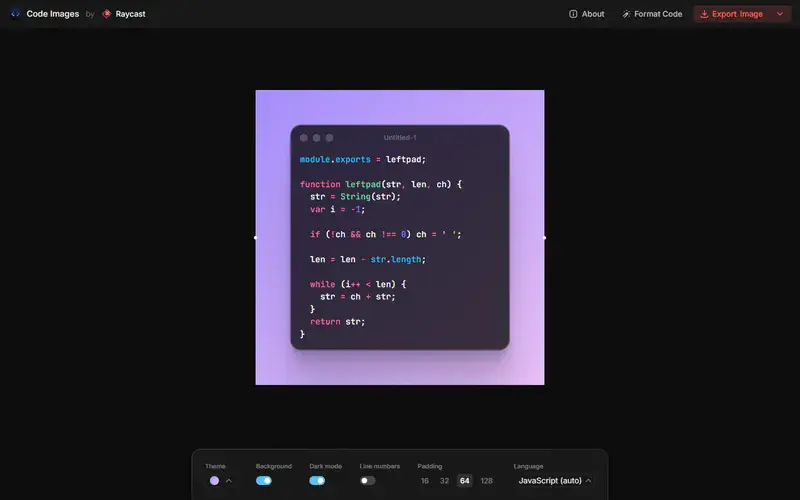Image resolution: width=800 pixels, height=500 pixels.
Task: Enable the Line numbers switch
Action: tap(367, 481)
